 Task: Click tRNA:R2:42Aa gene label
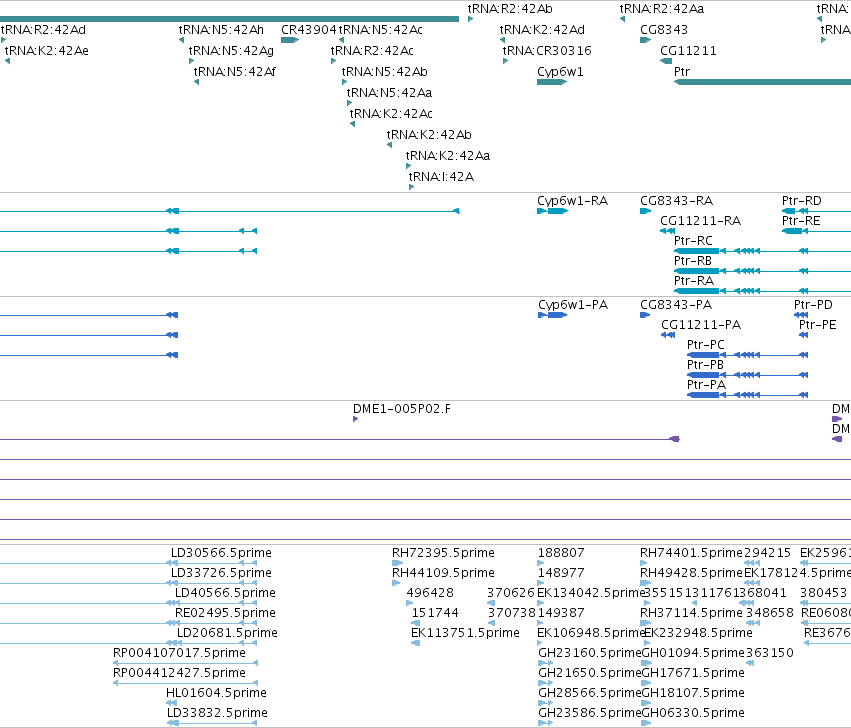[x=662, y=9]
